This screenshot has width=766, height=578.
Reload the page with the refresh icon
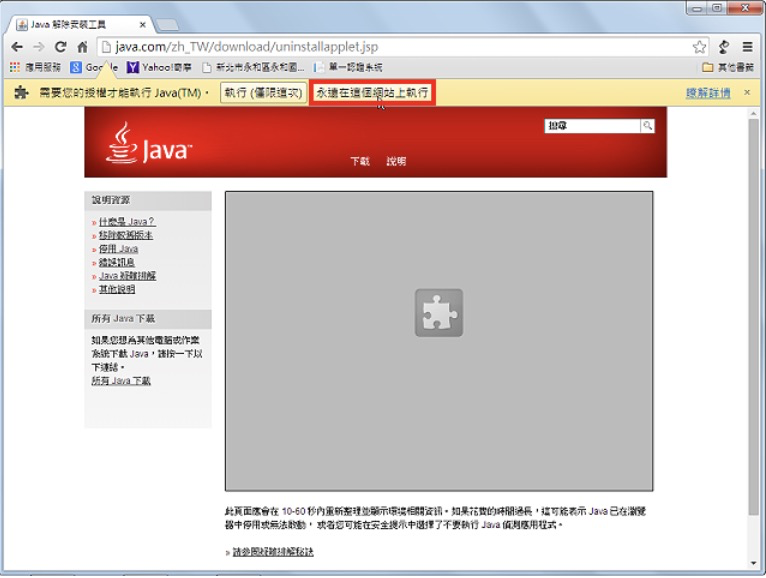point(61,47)
